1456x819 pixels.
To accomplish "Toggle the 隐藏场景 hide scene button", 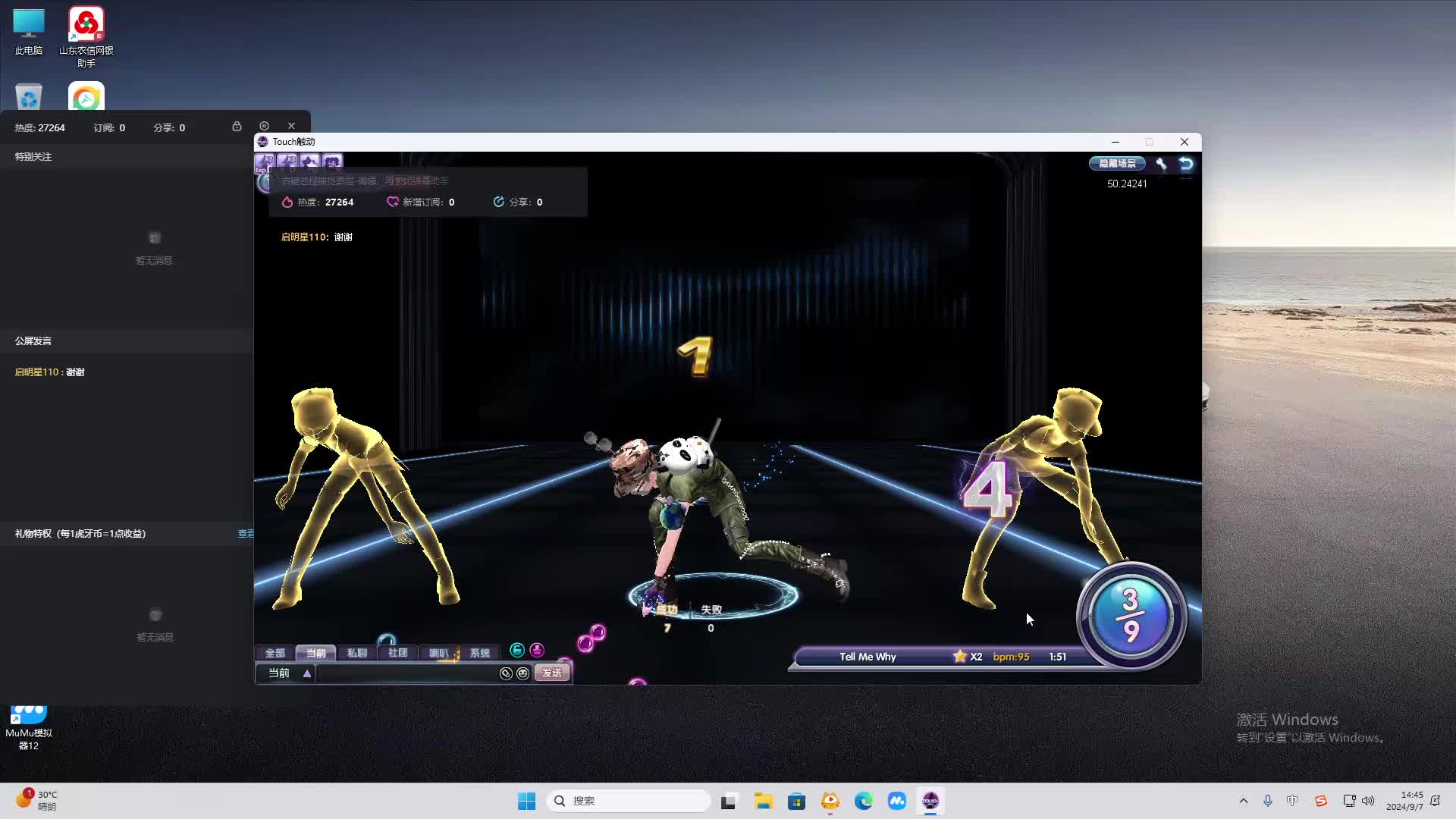I will (x=1117, y=164).
